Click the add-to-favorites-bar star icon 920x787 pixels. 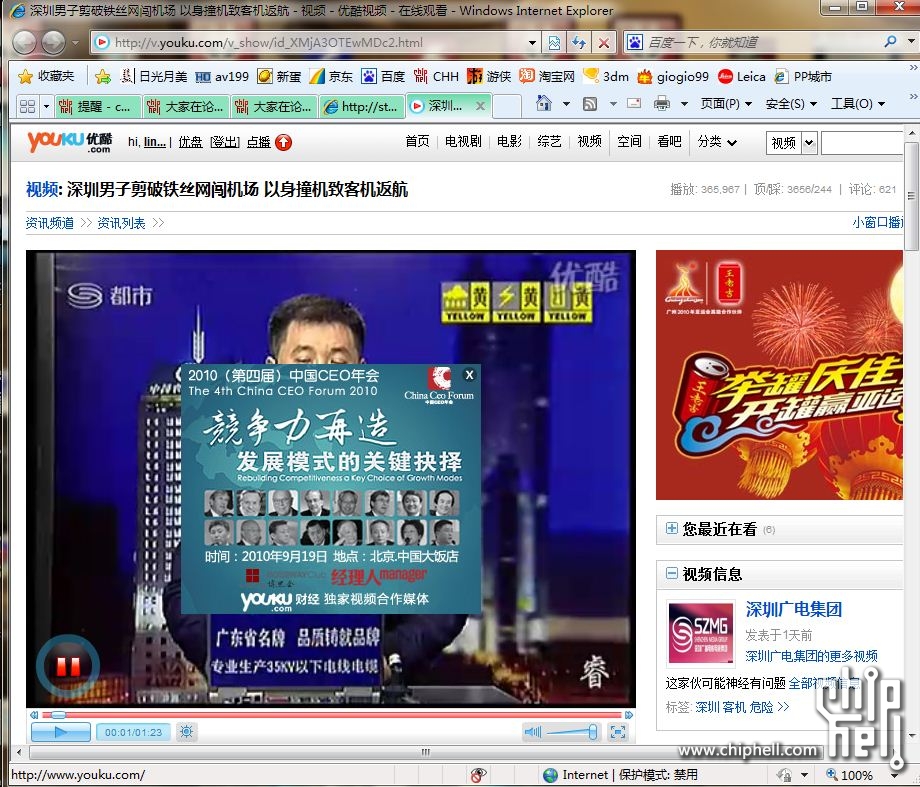[103, 76]
